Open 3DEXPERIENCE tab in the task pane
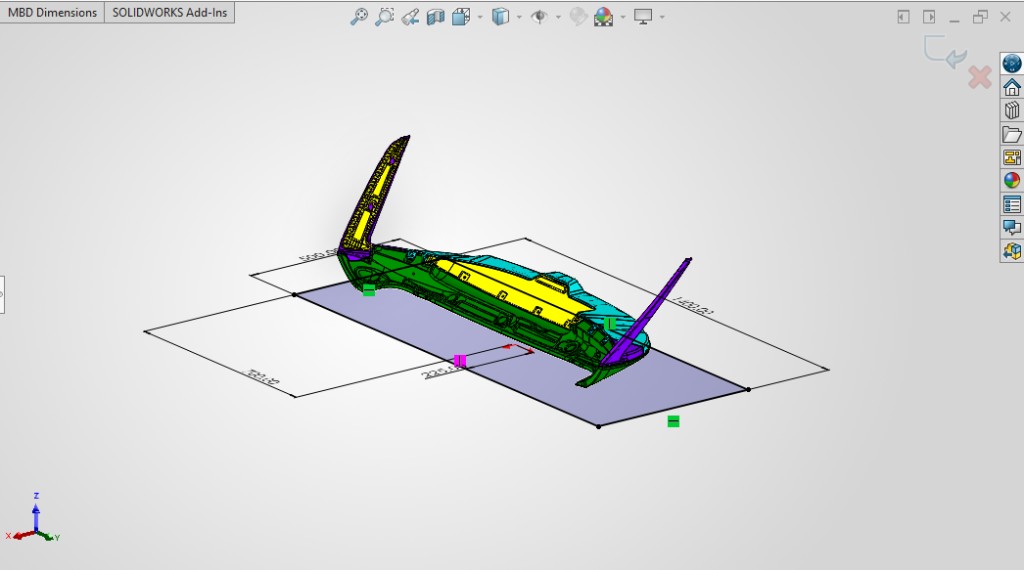 [x=1012, y=63]
